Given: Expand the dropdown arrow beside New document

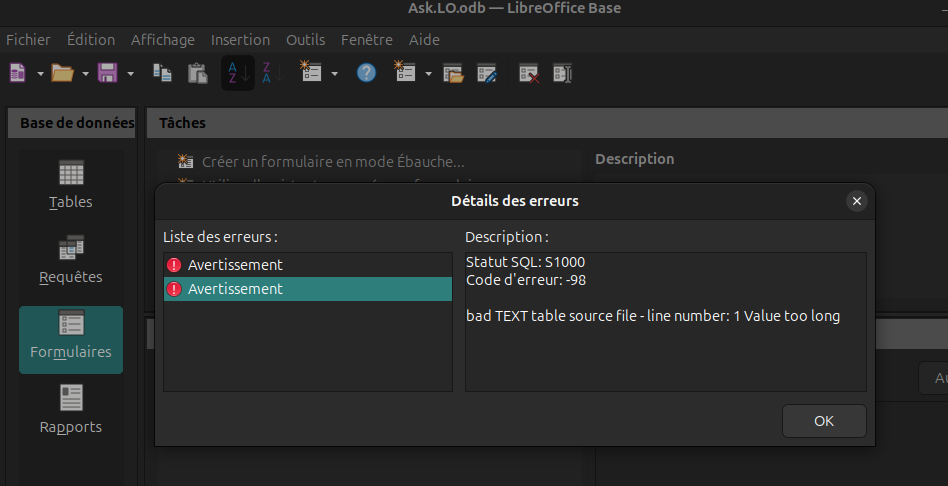Looking at the screenshot, I should 40,73.
